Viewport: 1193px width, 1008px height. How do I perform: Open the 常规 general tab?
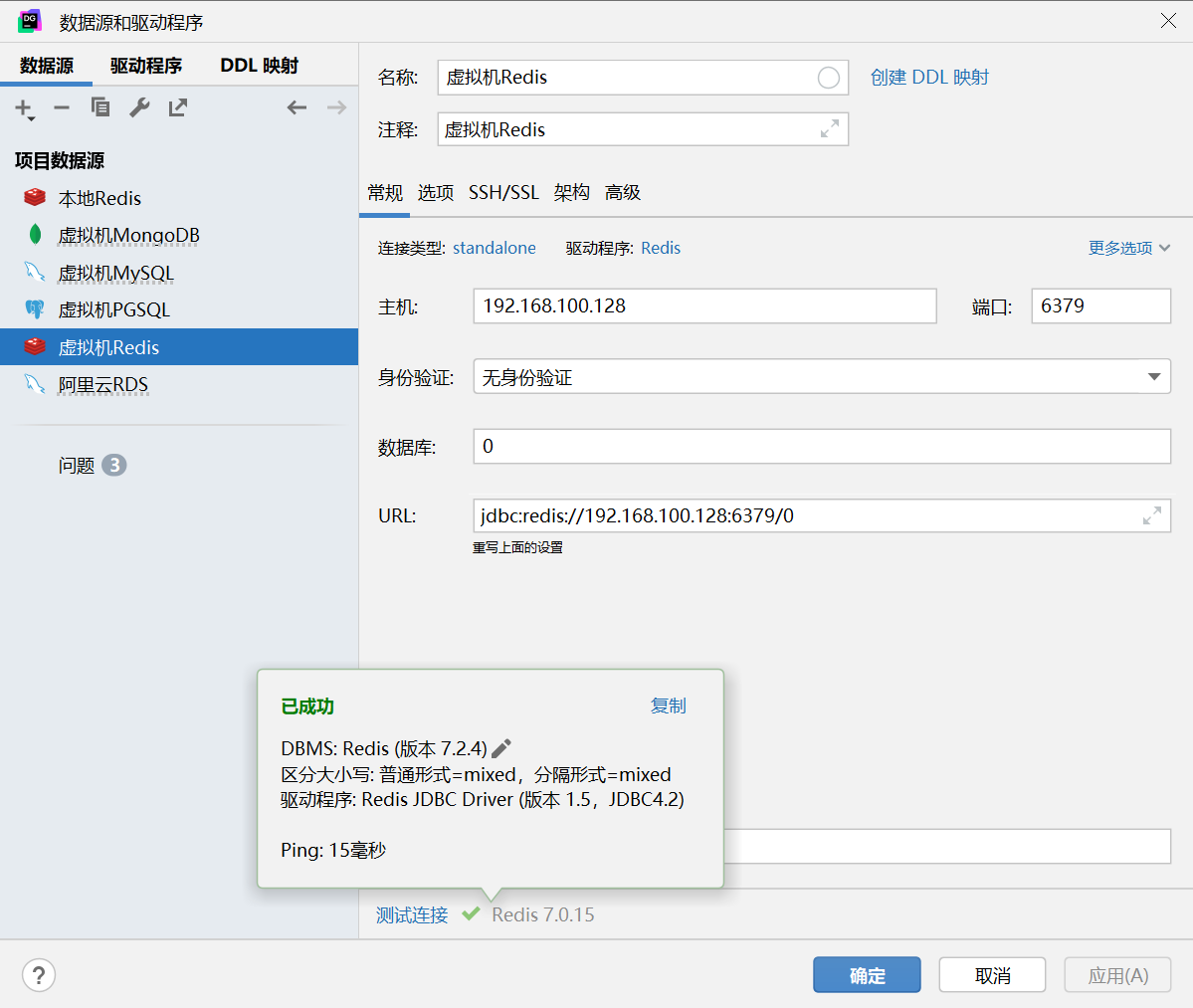pyautogui.click(x=385, y=192)
